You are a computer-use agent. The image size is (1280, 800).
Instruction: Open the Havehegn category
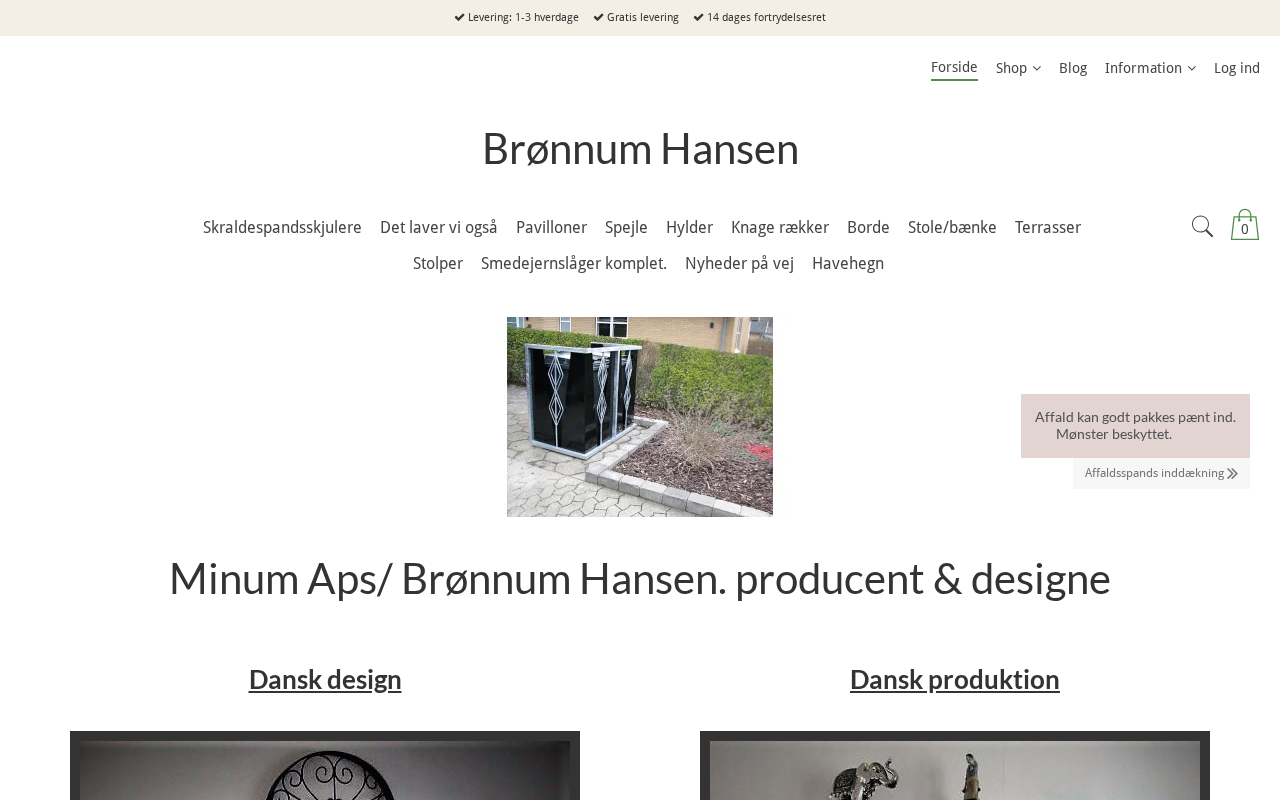point(848,264)
